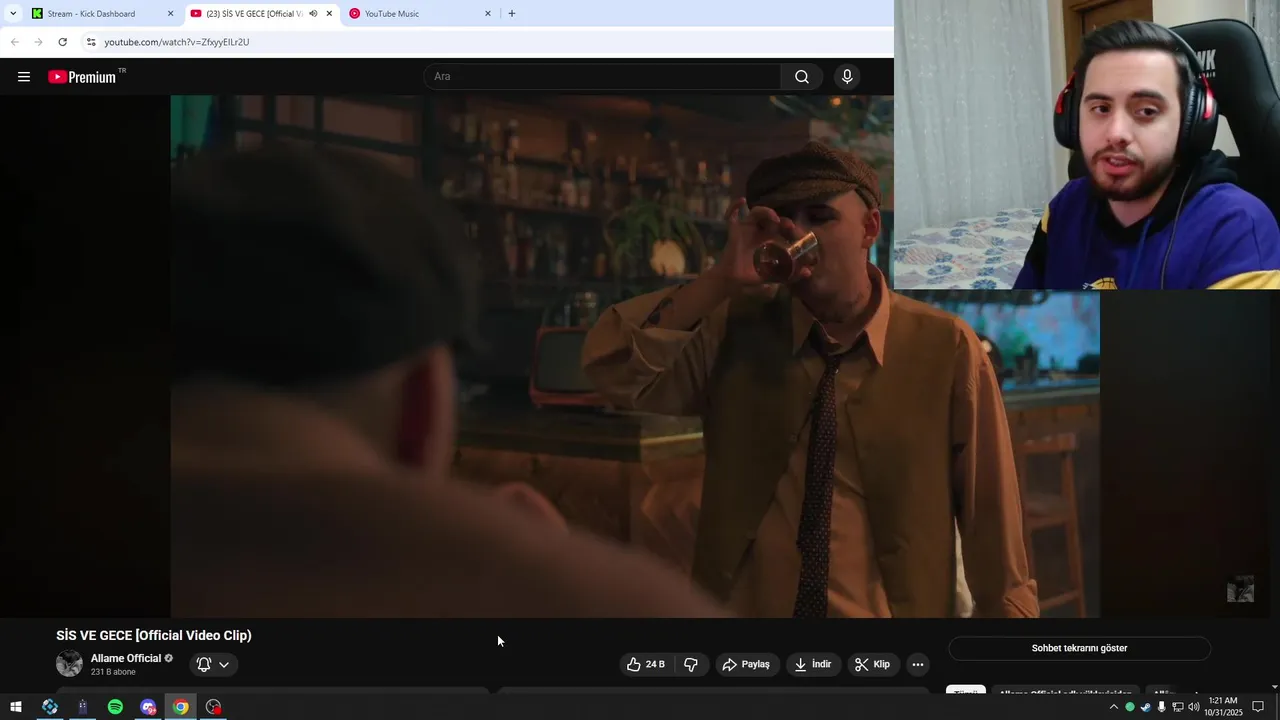Close the YouTube Music tab

(488, 14)
